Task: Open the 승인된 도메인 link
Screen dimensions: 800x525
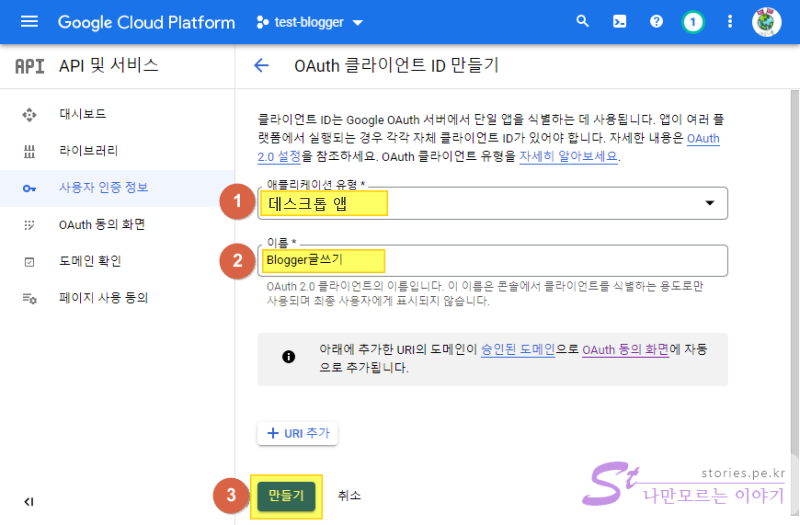Action: (518, 349)
